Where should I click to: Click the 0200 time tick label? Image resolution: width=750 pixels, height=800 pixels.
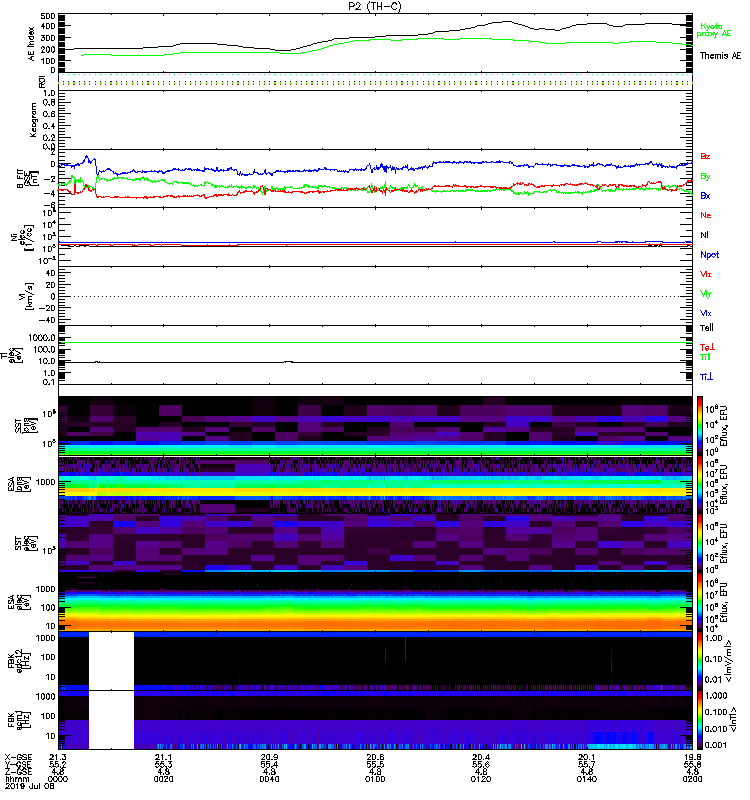(x=692, y=779)
